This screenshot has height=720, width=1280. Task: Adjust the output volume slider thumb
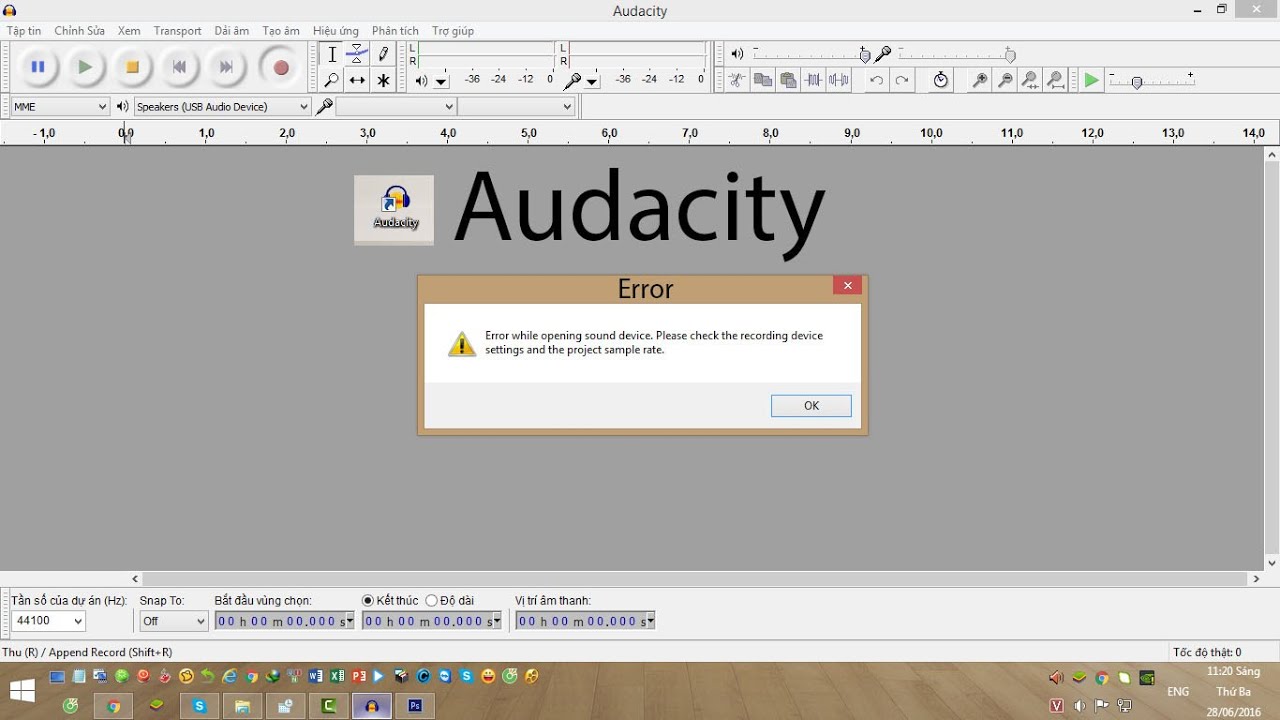(x=865, y=55)
